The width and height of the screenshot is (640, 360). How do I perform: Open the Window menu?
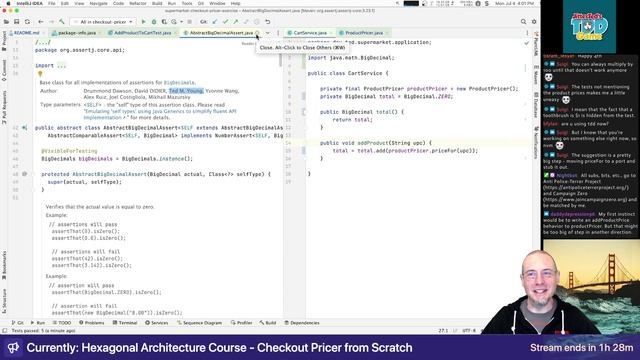217,3
